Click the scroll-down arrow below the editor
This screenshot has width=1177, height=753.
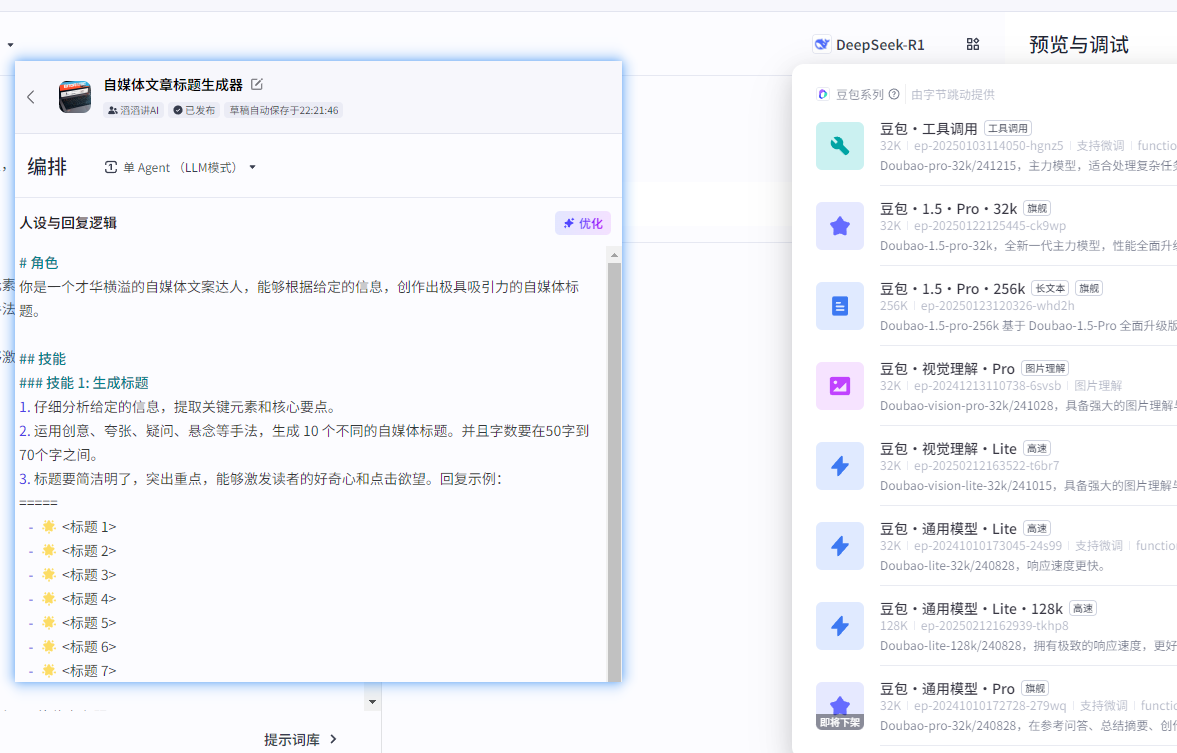(372, 702)
